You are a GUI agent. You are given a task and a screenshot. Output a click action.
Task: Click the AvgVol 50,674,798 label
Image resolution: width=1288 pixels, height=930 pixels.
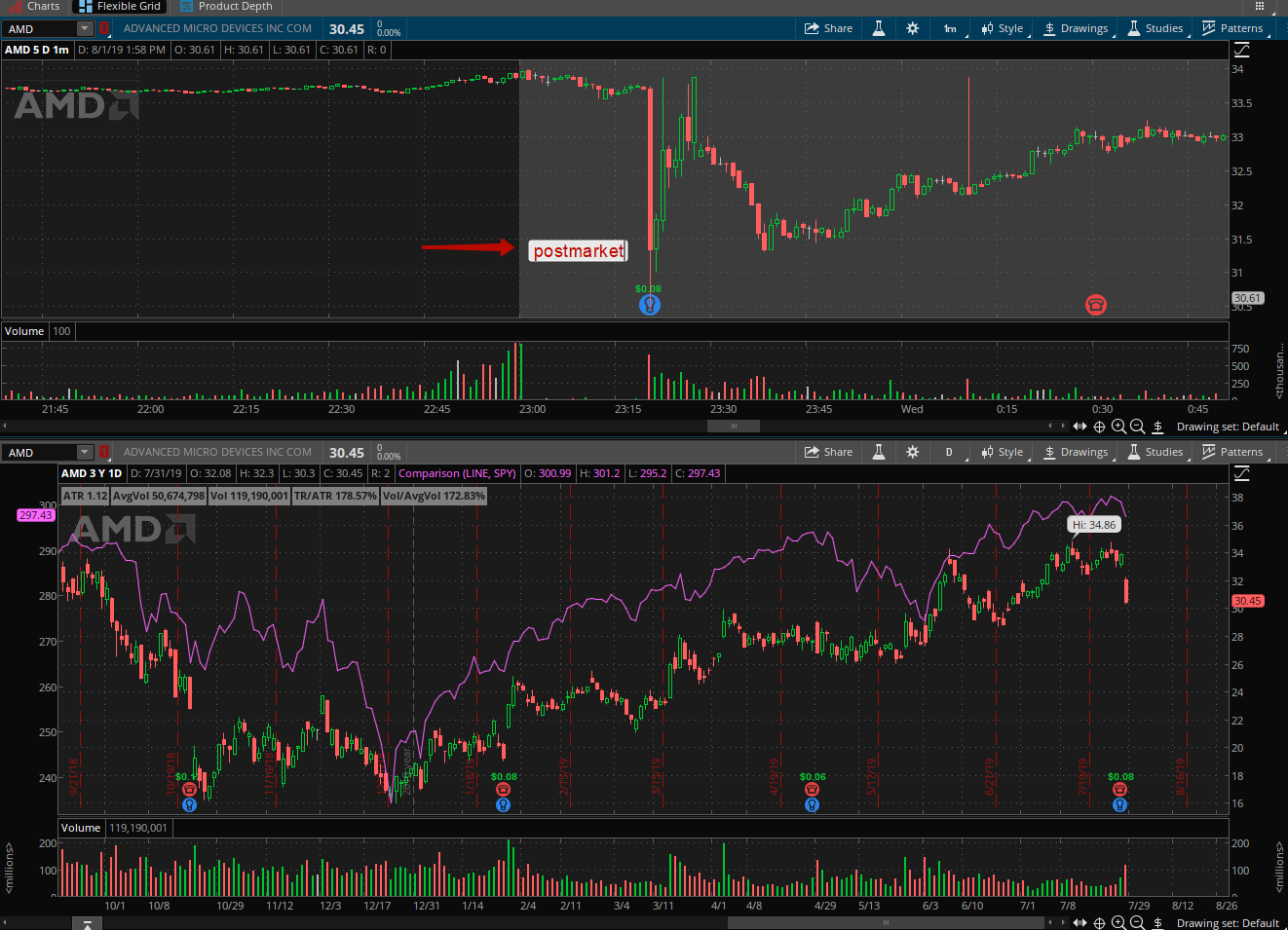click(159, 496)
